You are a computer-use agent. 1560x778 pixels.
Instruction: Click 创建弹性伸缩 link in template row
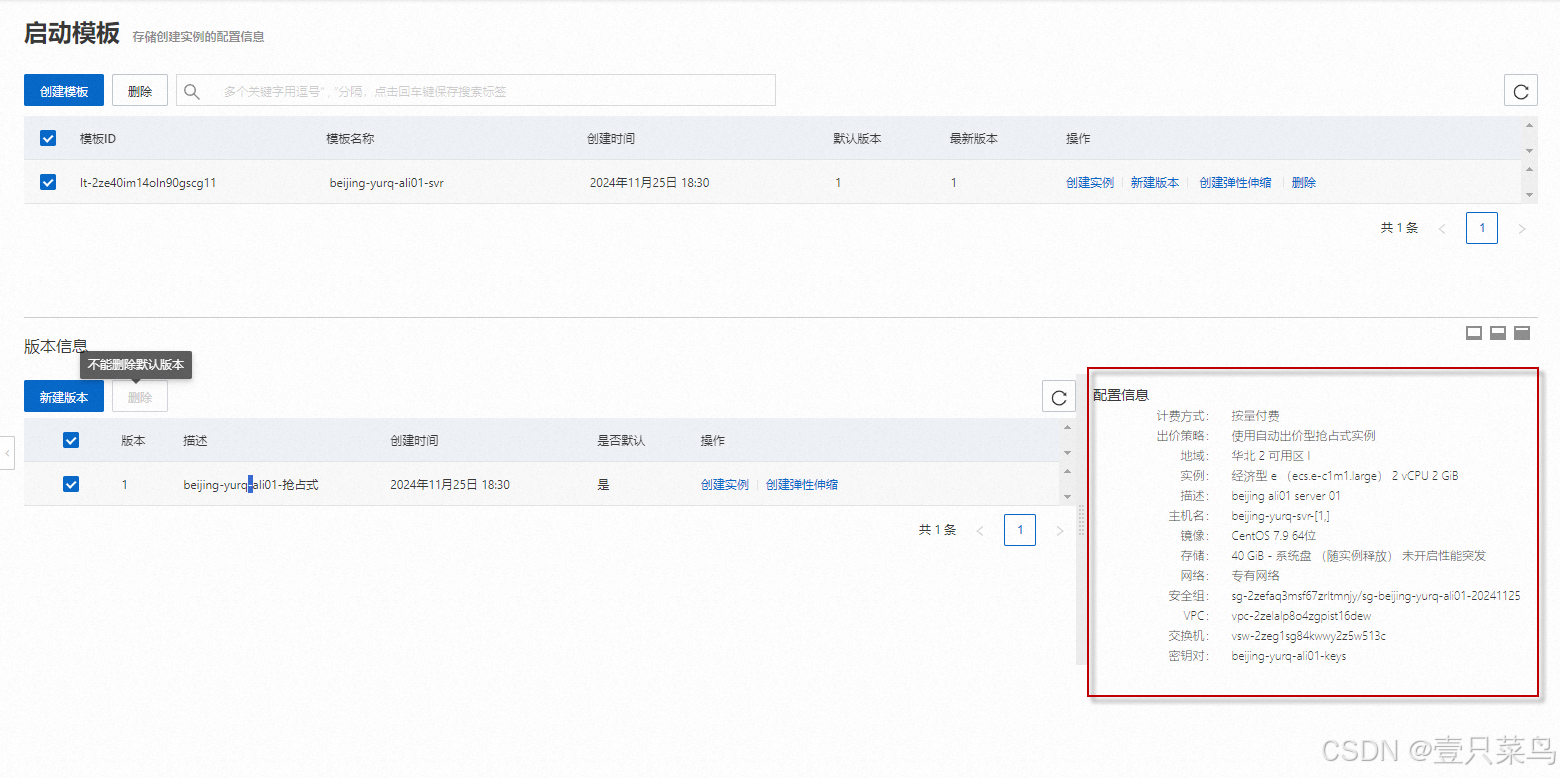(1236, 183)
